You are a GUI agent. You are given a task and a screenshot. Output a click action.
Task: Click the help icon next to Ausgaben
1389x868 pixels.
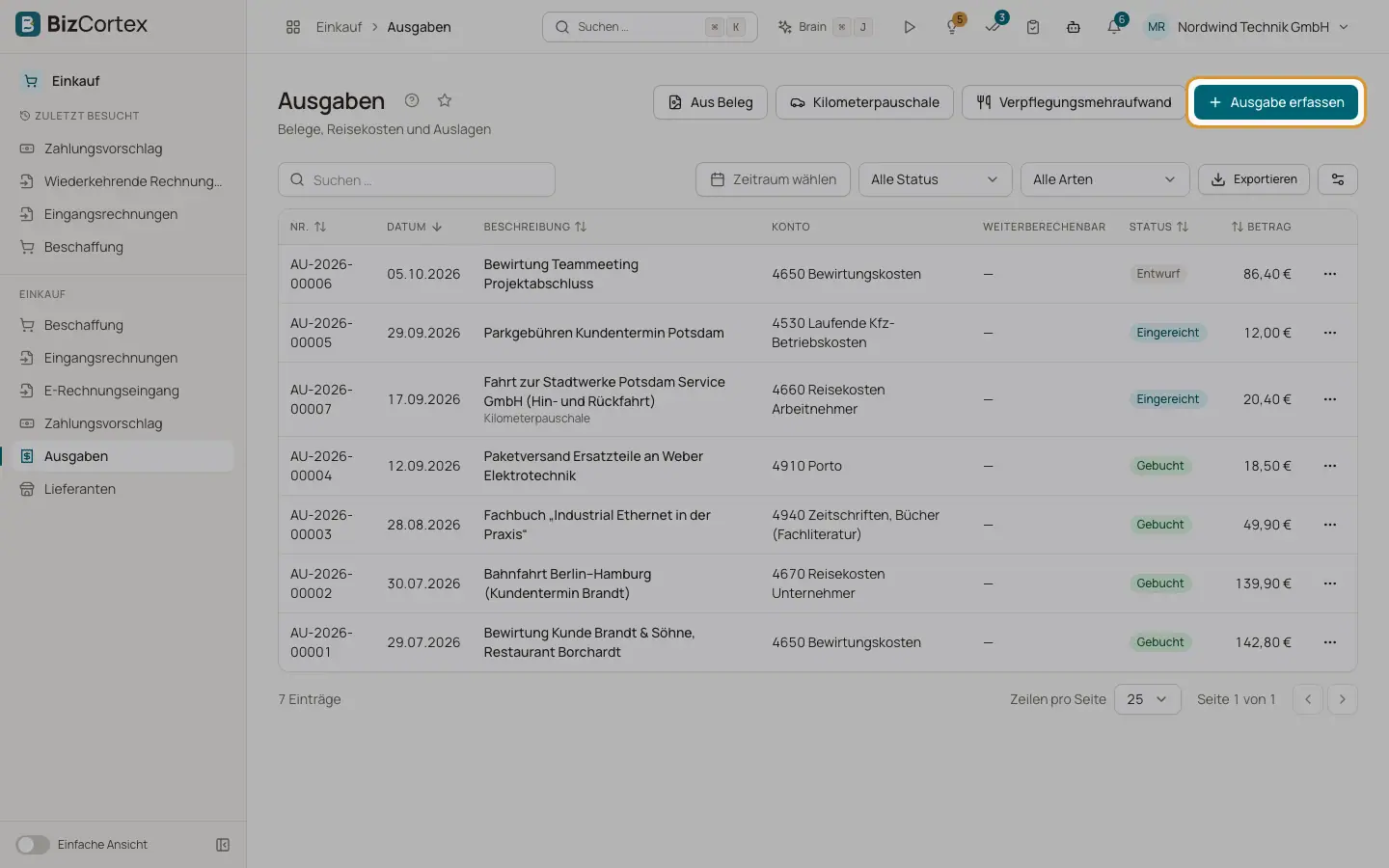coord(412,100)
